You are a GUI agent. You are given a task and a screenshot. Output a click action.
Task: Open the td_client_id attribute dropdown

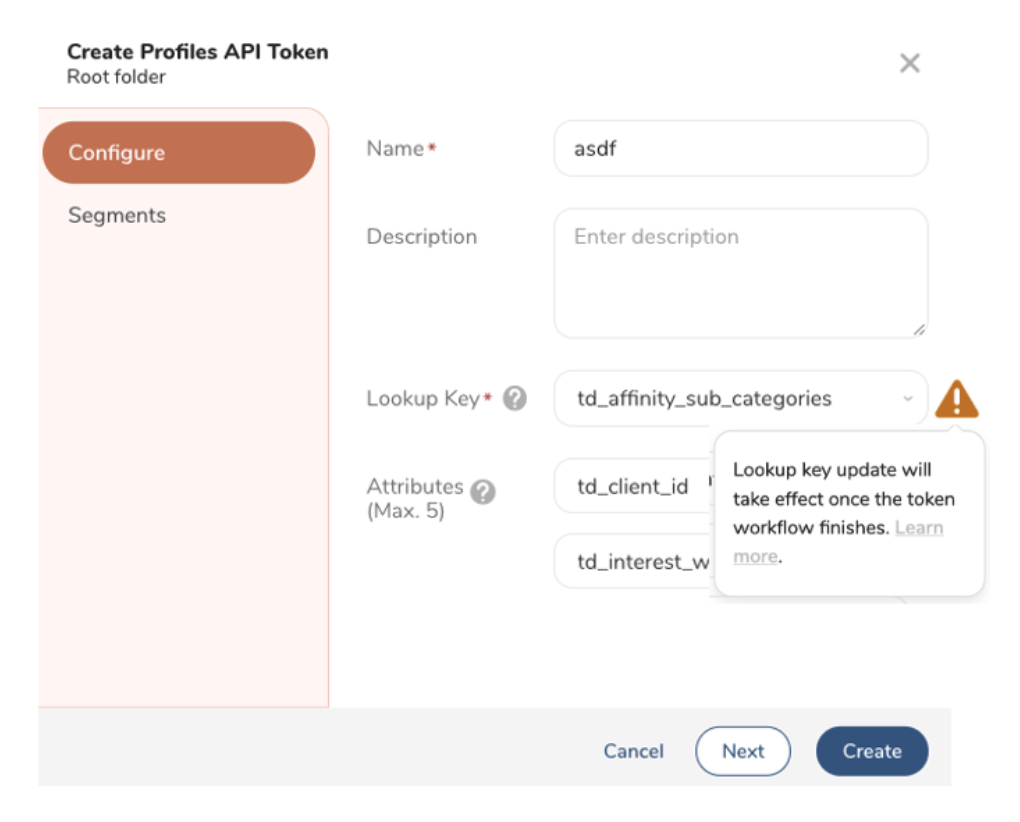(x=632, y=487)
